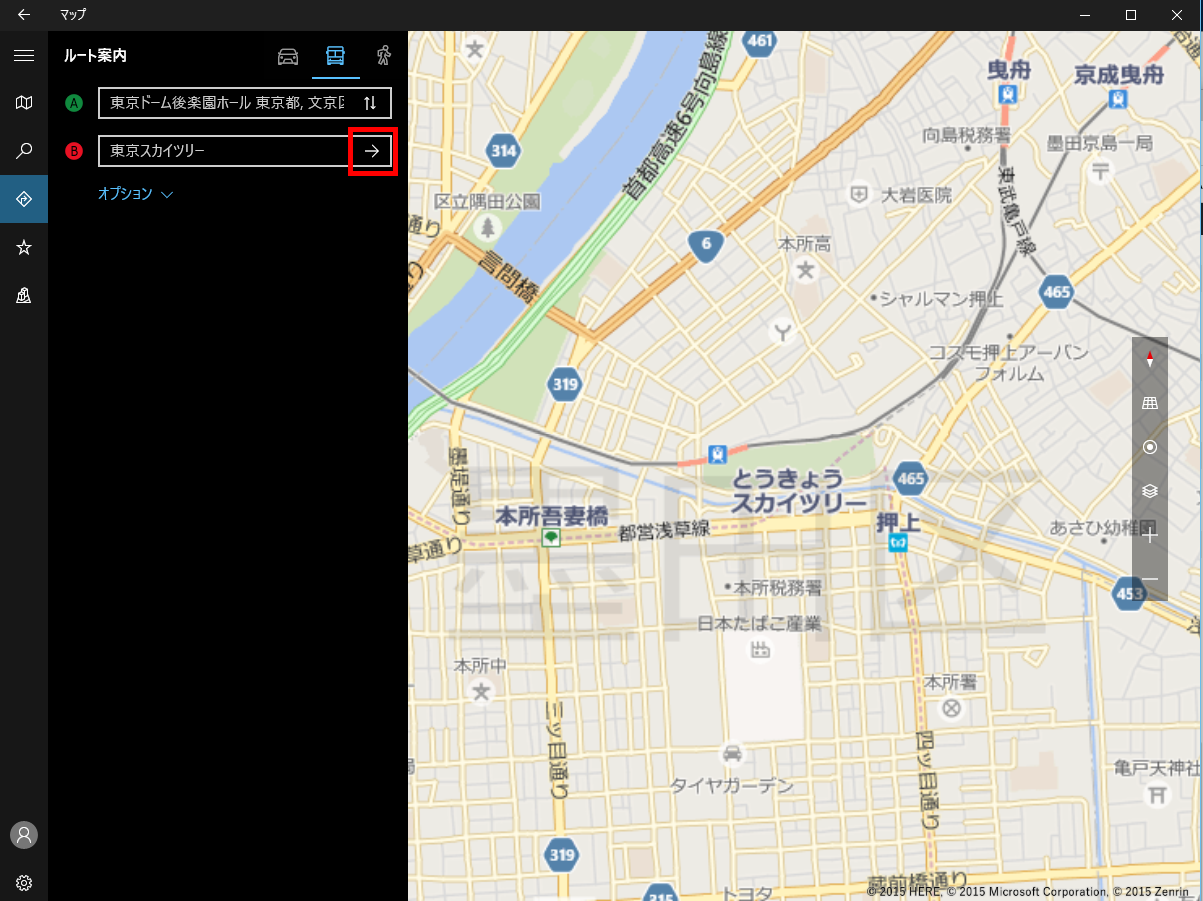Image resolution: width=1203 pixels, height=901 pixels.
Task: Switch to driving directions car tab
Action: click(x=288, y=56)
